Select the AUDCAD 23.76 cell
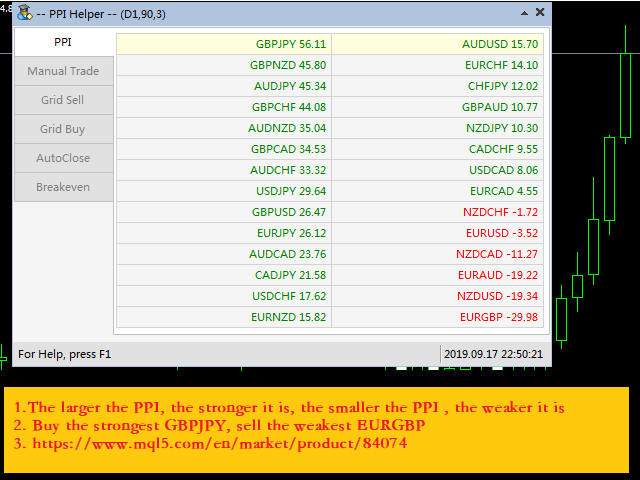Image resolution: width=640 pixels, height=480 pixels. point(224,254)
